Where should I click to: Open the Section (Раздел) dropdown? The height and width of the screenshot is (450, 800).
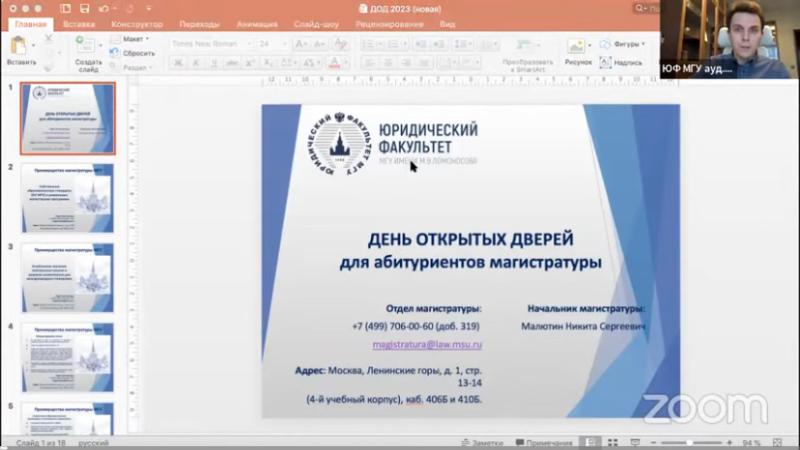[131, 67]
